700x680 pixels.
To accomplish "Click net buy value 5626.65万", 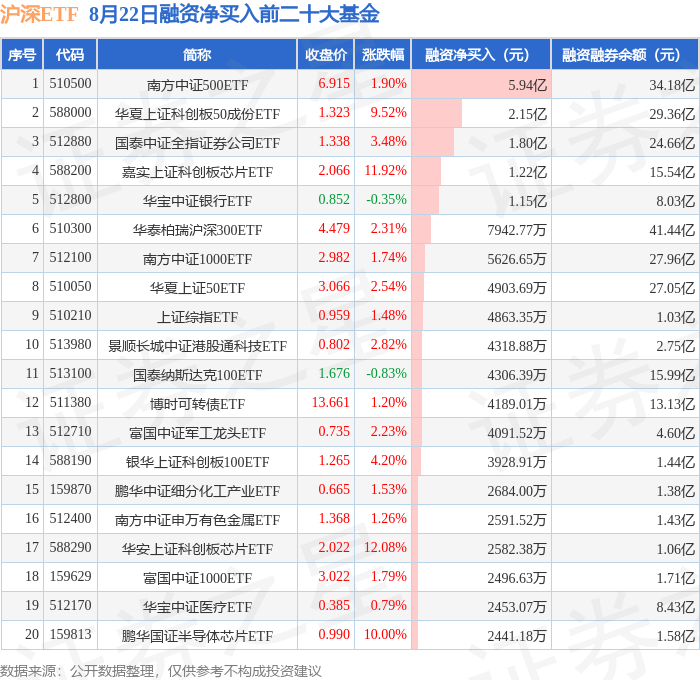I will pyautogui.click(x=517, y=259).
